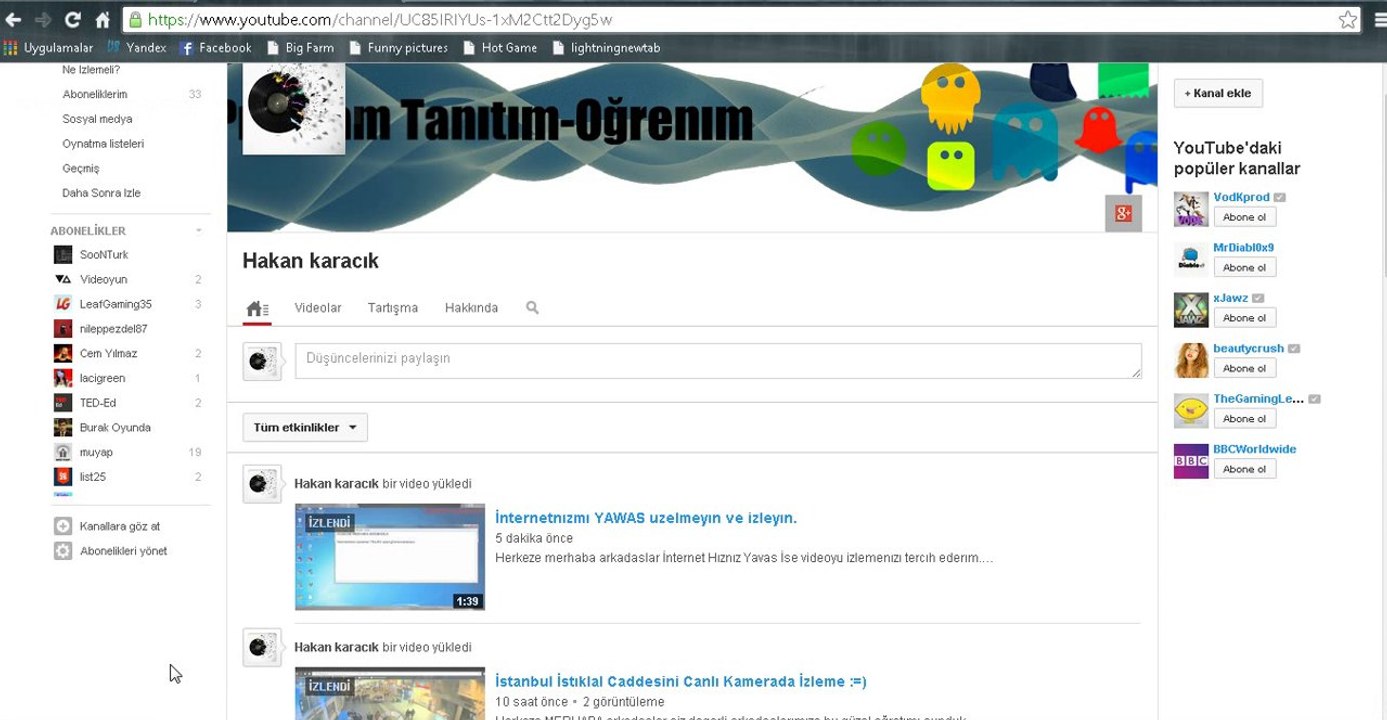Image resolution: width=1387 pixels, height=720 pixels.
Task: Open Ne İzlemeli? in the sidebar
Action: (x=91, y=70)
